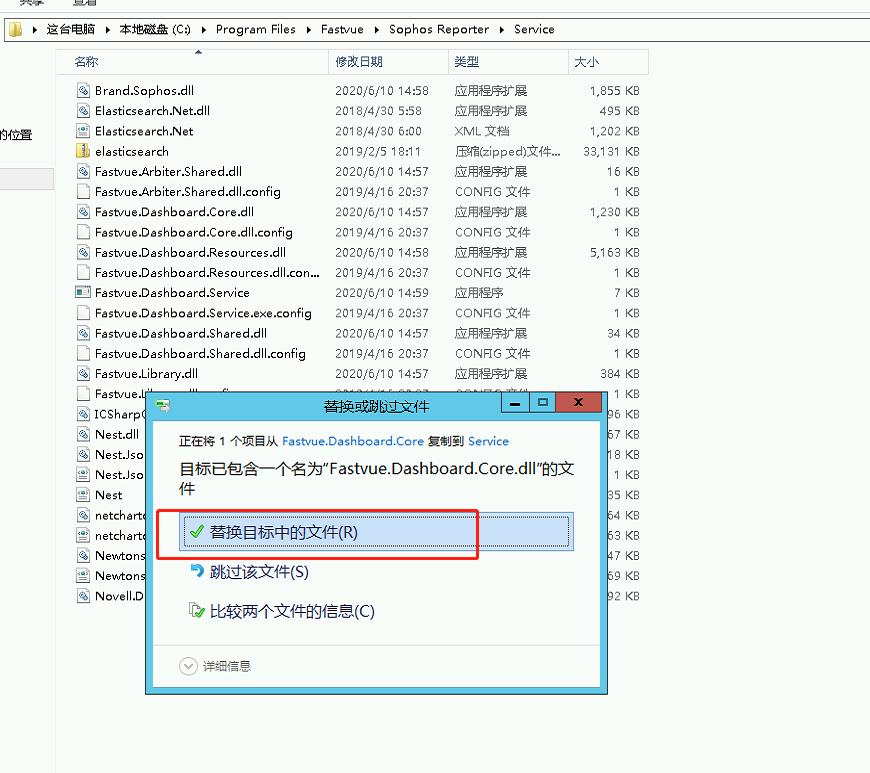Expand the arrow after Sophos Reporter breadcrumb
The width and height of the screenshot is (870, 773).
tap(501, 29)
